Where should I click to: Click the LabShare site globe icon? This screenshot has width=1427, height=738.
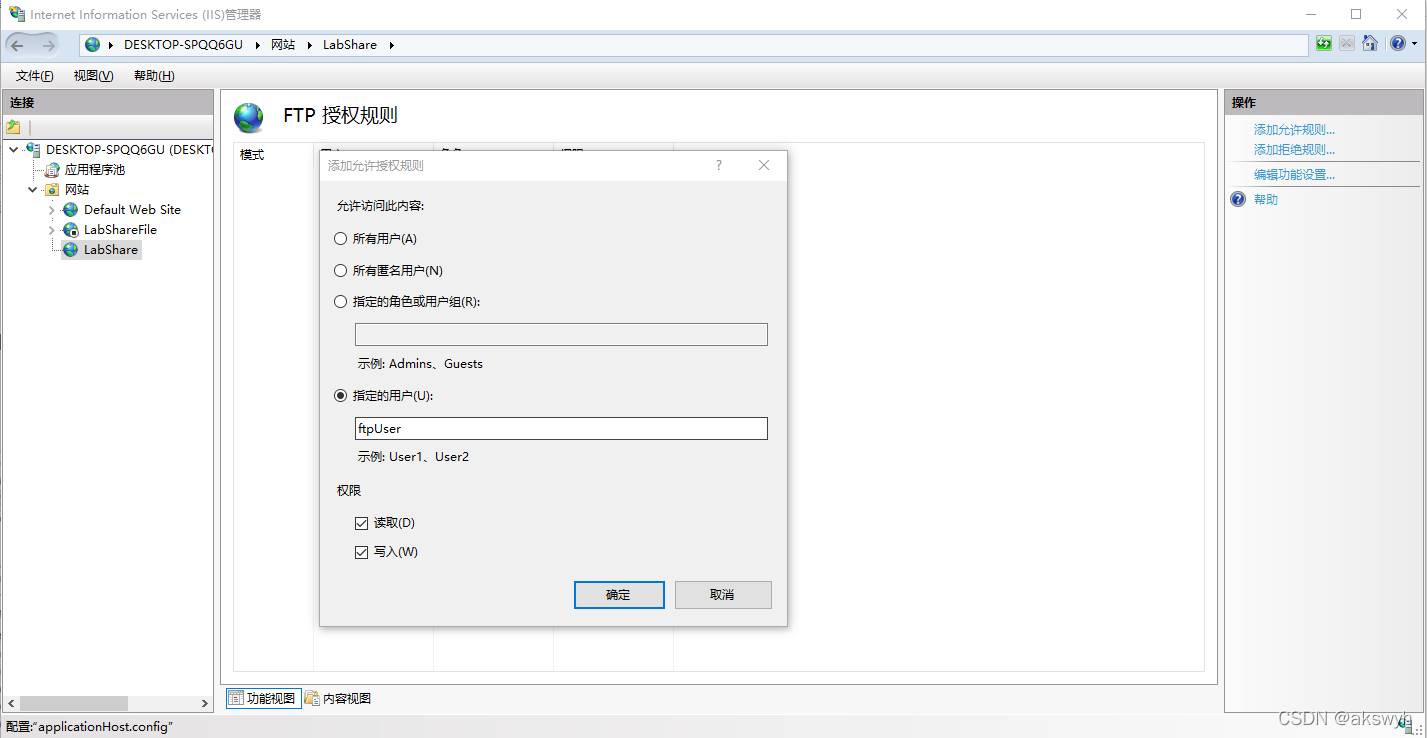(x=70, y=250)
